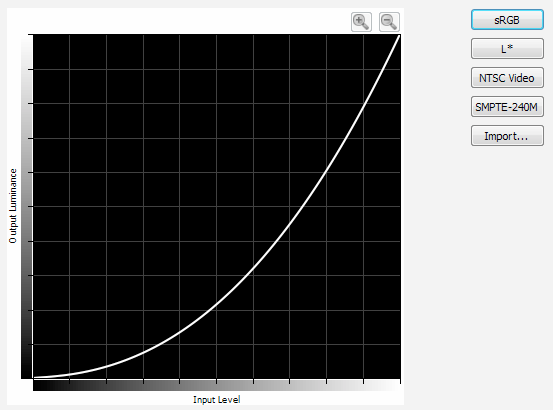
Task: Choose the NTSC Video preset
Action: coord(507,78)
